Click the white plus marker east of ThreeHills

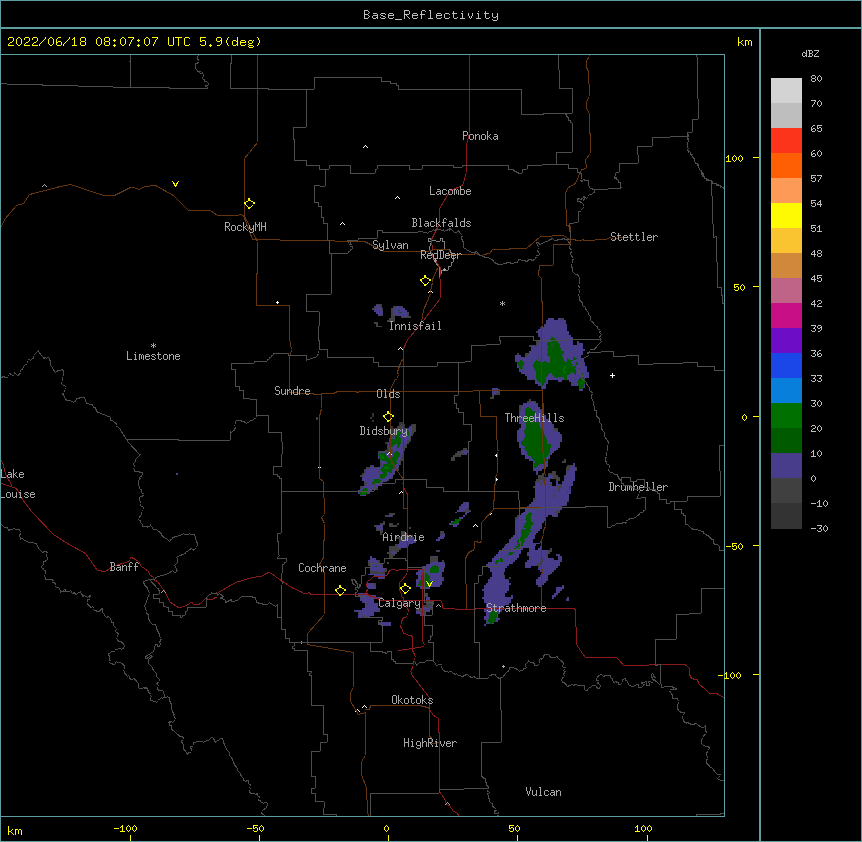click(612, 375)
